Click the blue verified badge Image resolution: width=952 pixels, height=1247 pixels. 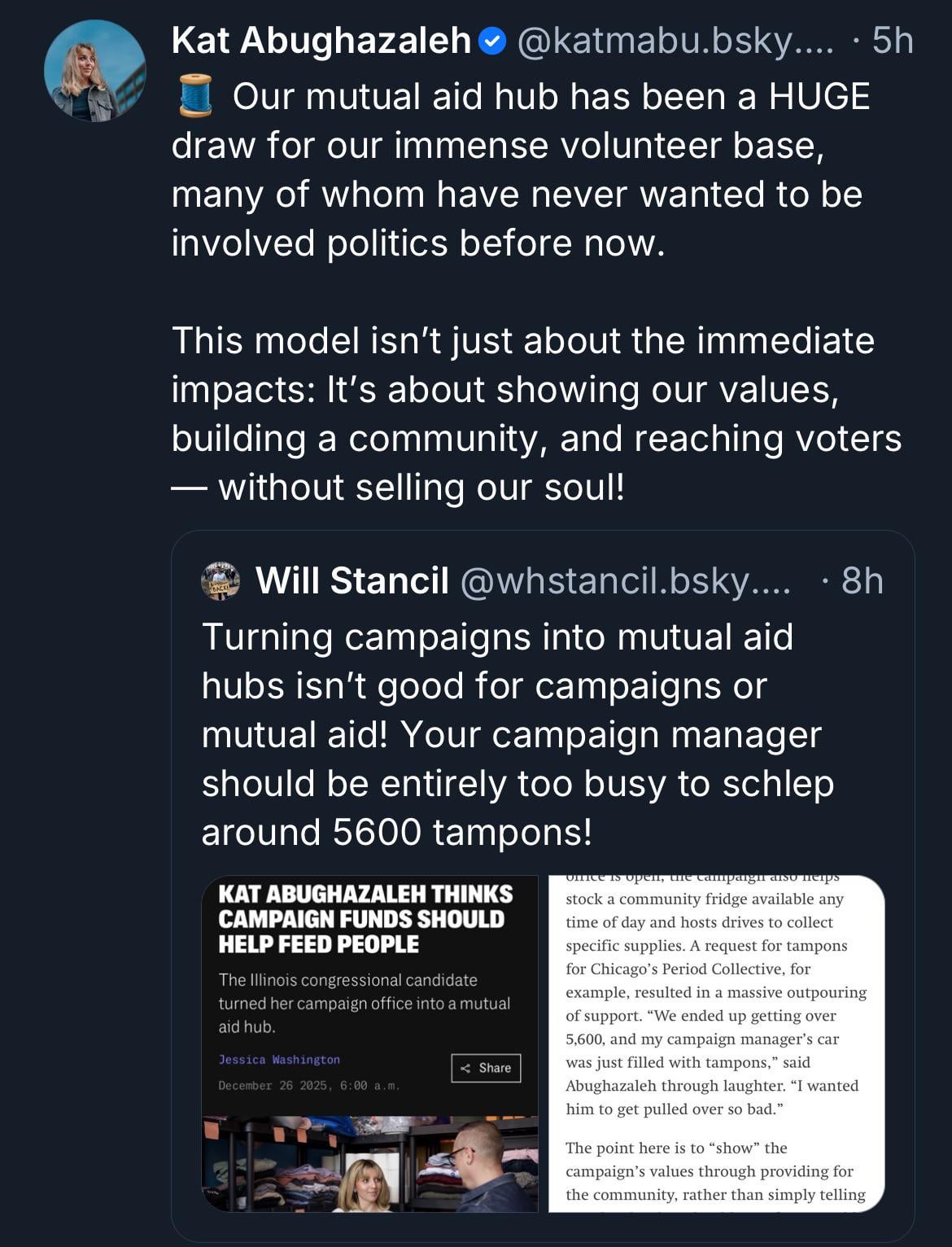[x=492, y=41]
